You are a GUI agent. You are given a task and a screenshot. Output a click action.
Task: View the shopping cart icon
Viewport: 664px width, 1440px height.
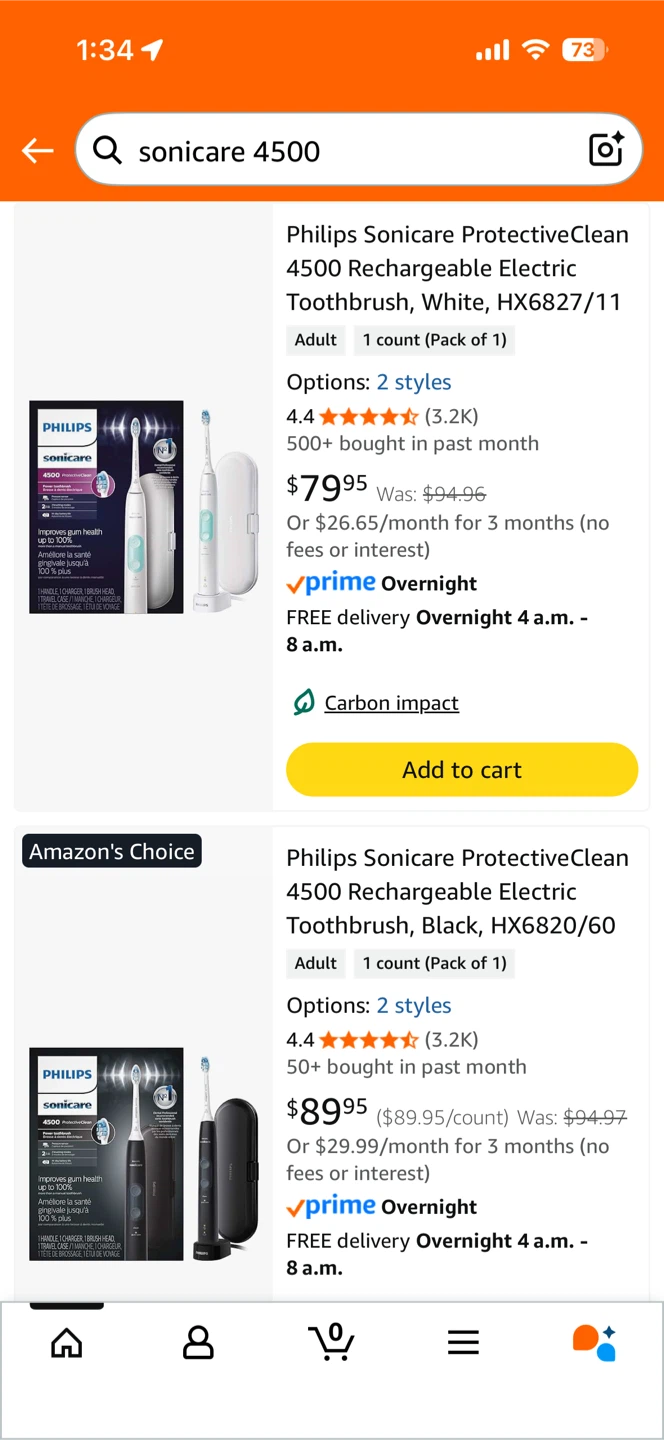(x=332, y=1342)
